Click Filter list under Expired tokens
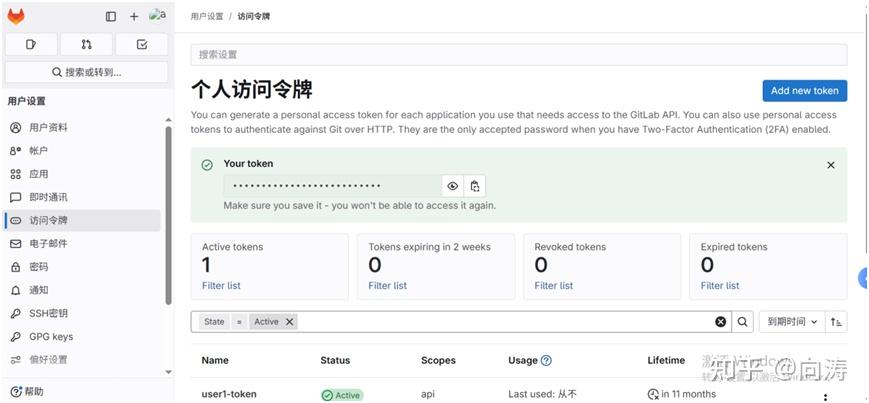This screenshot has height=403, width=869. click(x=720, y=285)
